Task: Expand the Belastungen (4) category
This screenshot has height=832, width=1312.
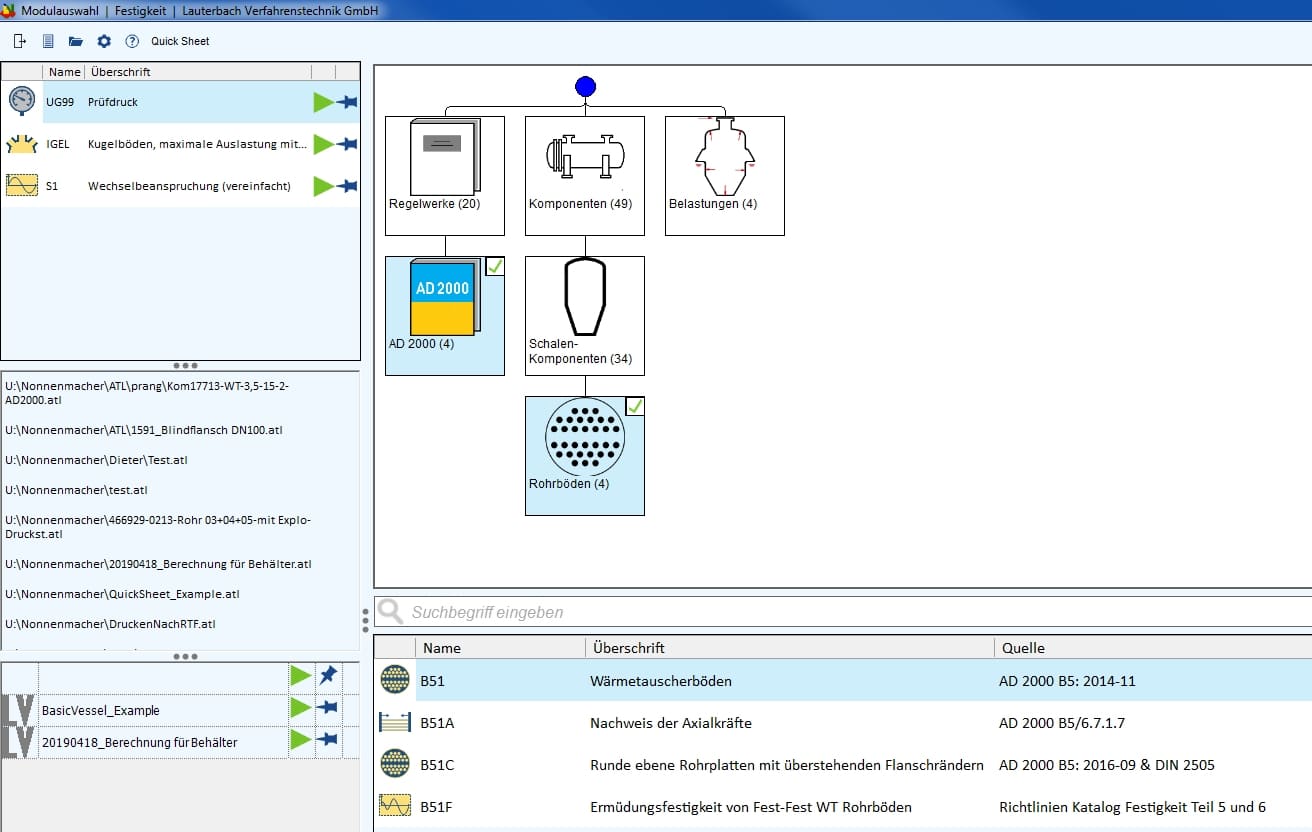Action: point(725,175)
